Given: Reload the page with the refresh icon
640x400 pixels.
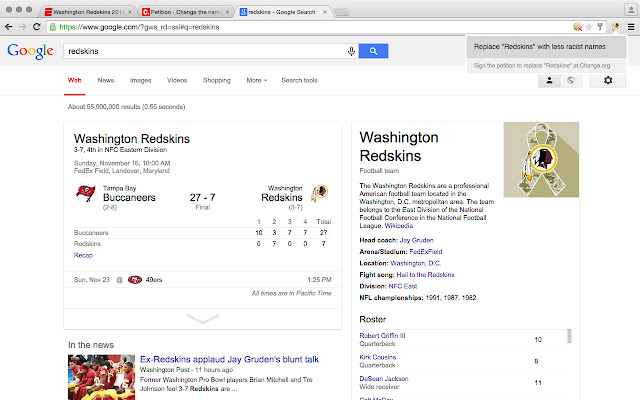Looking at the screenshot, I should (x=36, y=27).
